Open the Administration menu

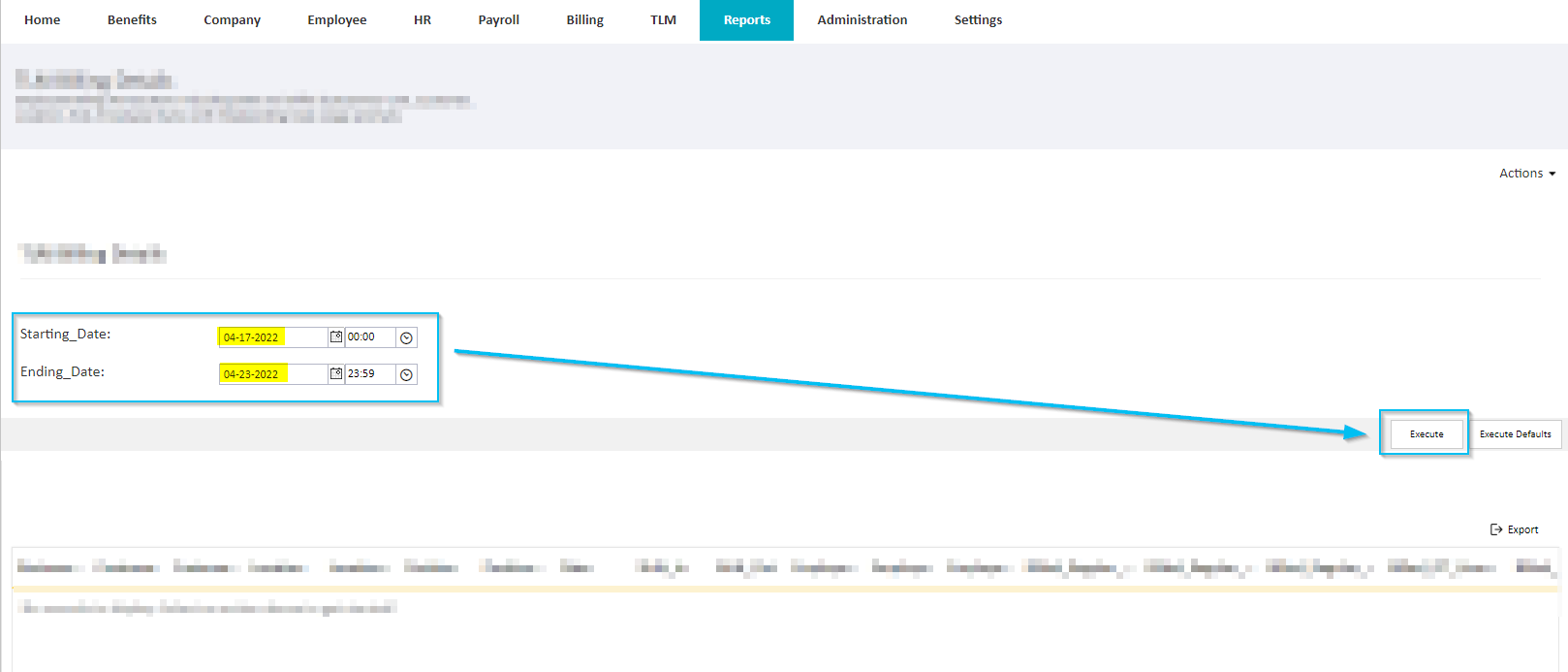pos(862,20)
